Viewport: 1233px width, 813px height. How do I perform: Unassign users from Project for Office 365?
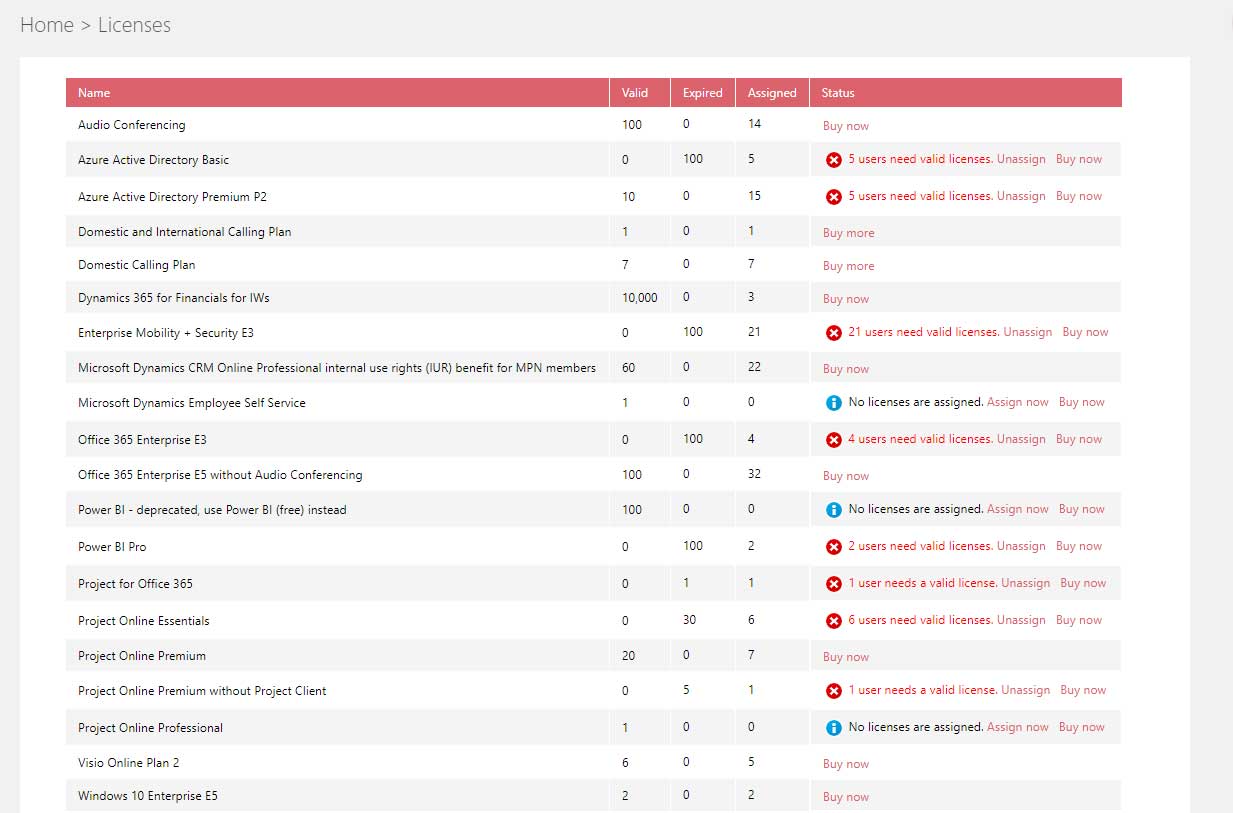click(1025, 583)
